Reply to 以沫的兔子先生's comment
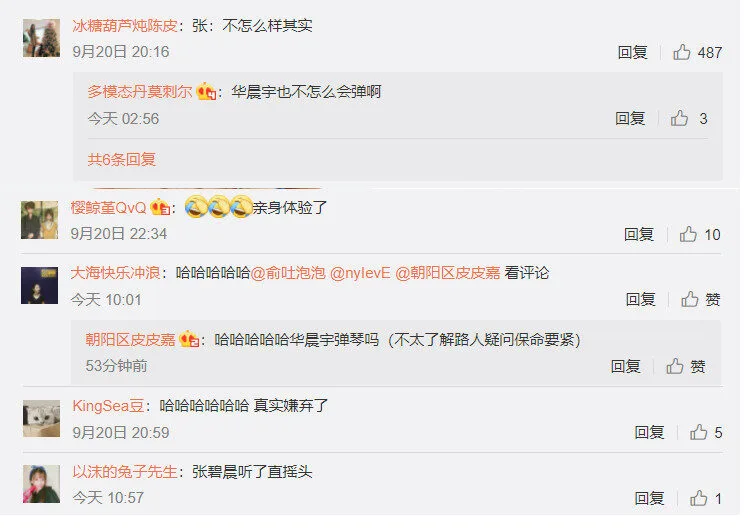 (649, 498)
